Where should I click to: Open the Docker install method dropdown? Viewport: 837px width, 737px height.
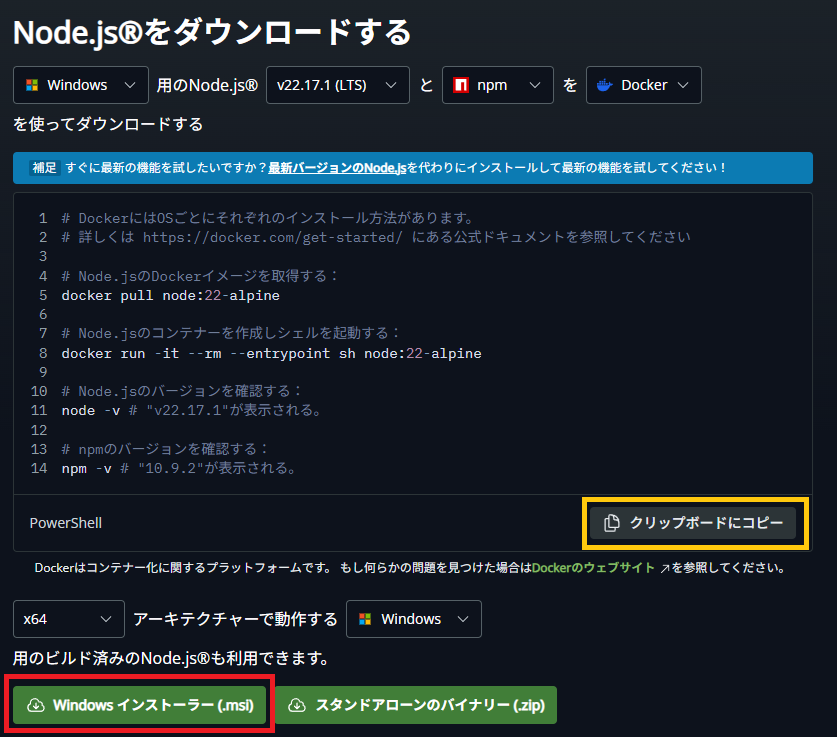[644, 85]
